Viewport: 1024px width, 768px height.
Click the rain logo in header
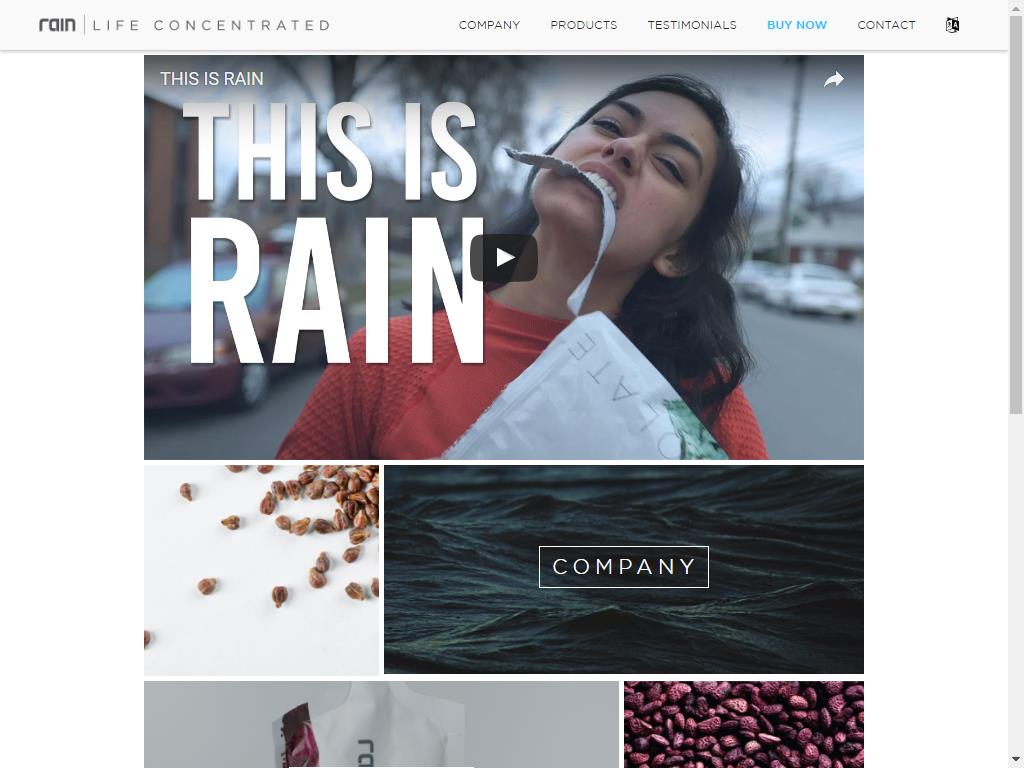[x=57, y=25]
